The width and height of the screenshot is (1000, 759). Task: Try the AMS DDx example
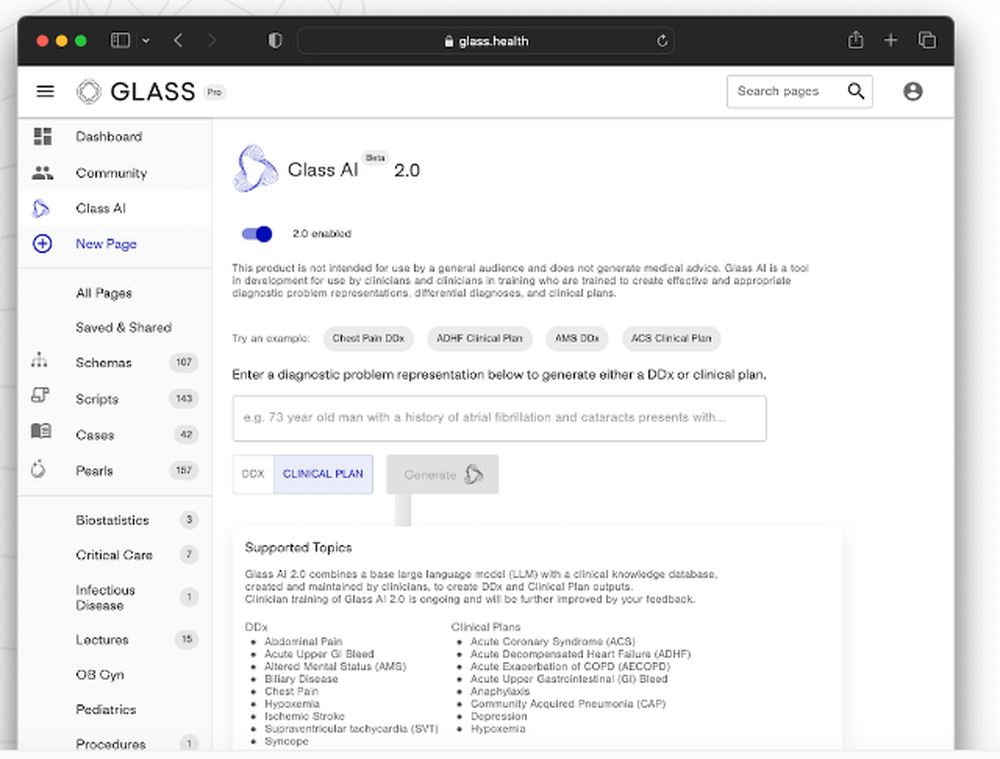577,338
